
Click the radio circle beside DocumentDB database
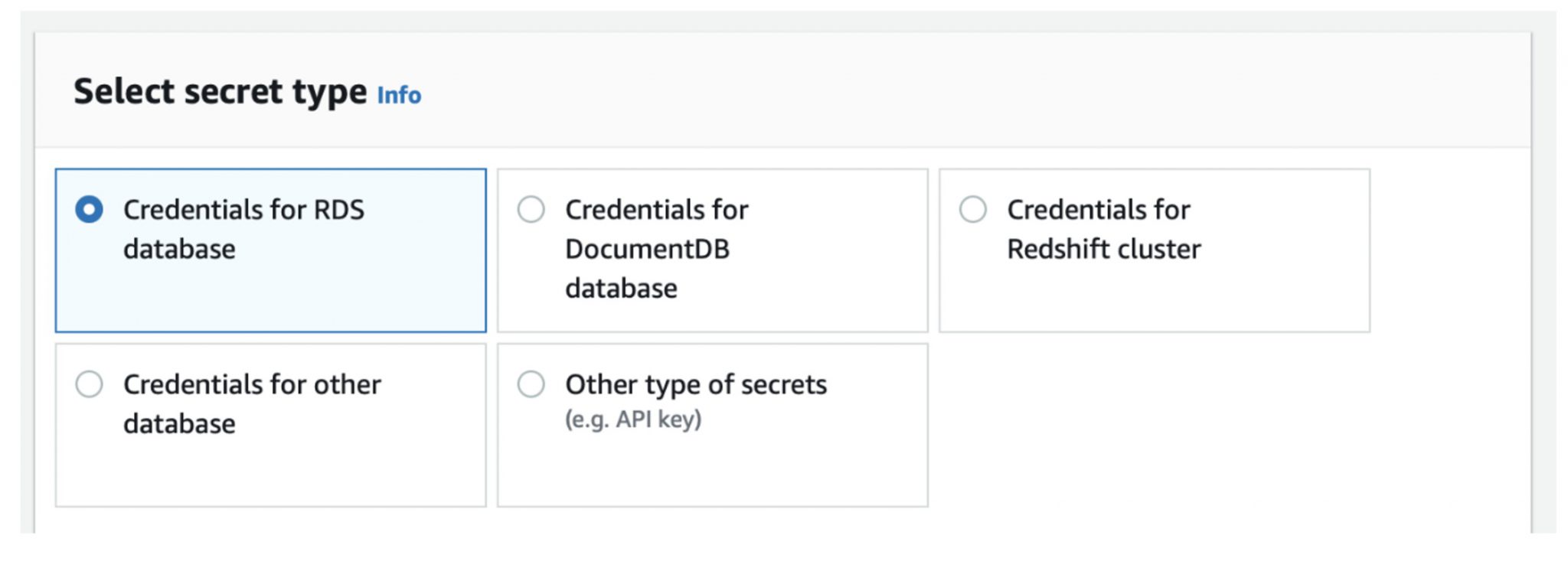[531, 207]
